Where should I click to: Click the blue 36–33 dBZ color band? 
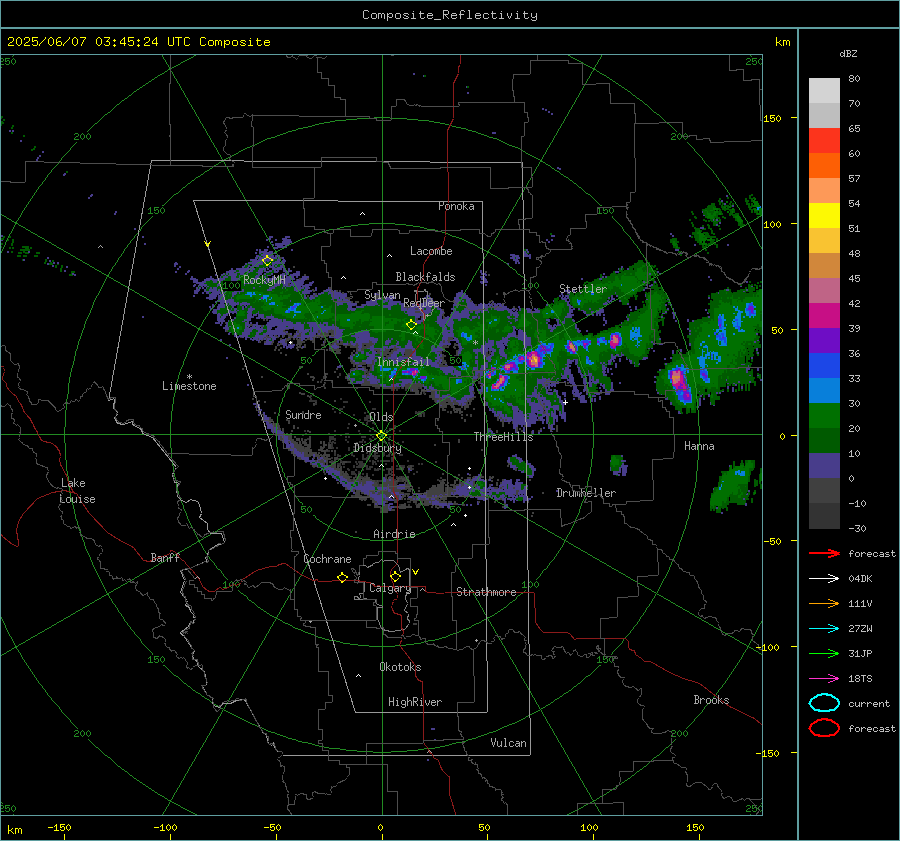tap(824, 366)
